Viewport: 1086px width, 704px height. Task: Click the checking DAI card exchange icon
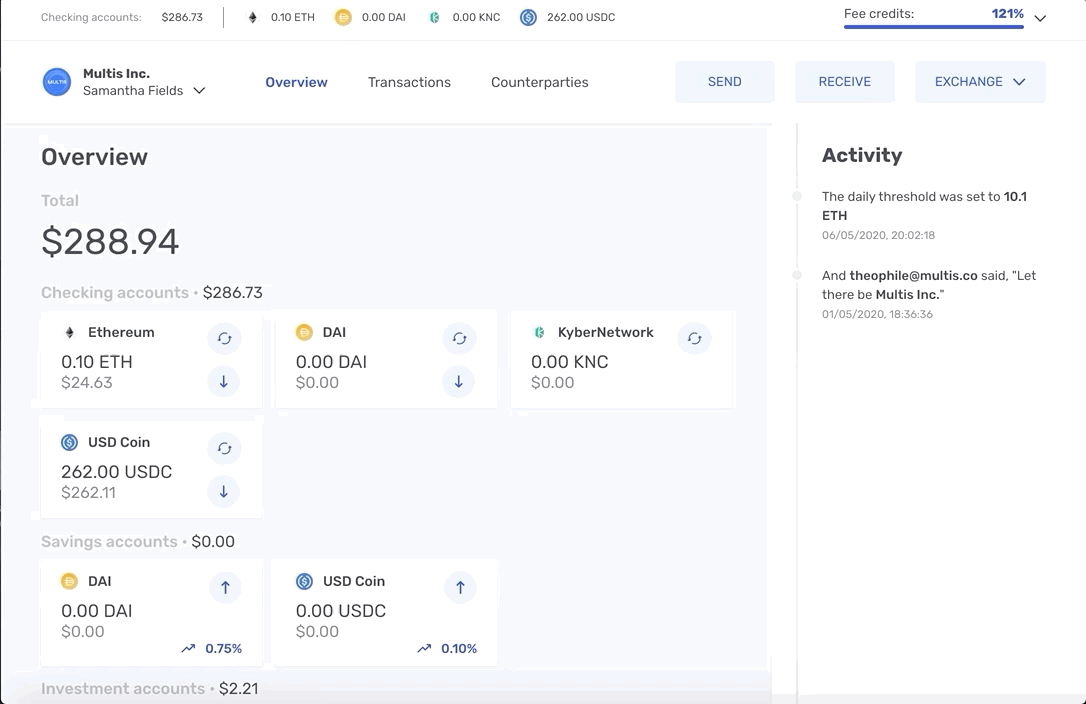coord(459,339)
